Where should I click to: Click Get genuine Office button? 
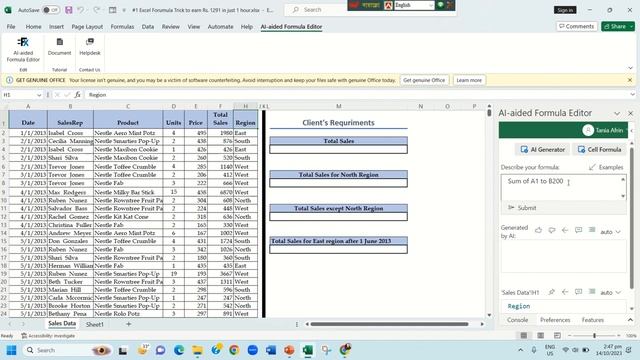424,80
